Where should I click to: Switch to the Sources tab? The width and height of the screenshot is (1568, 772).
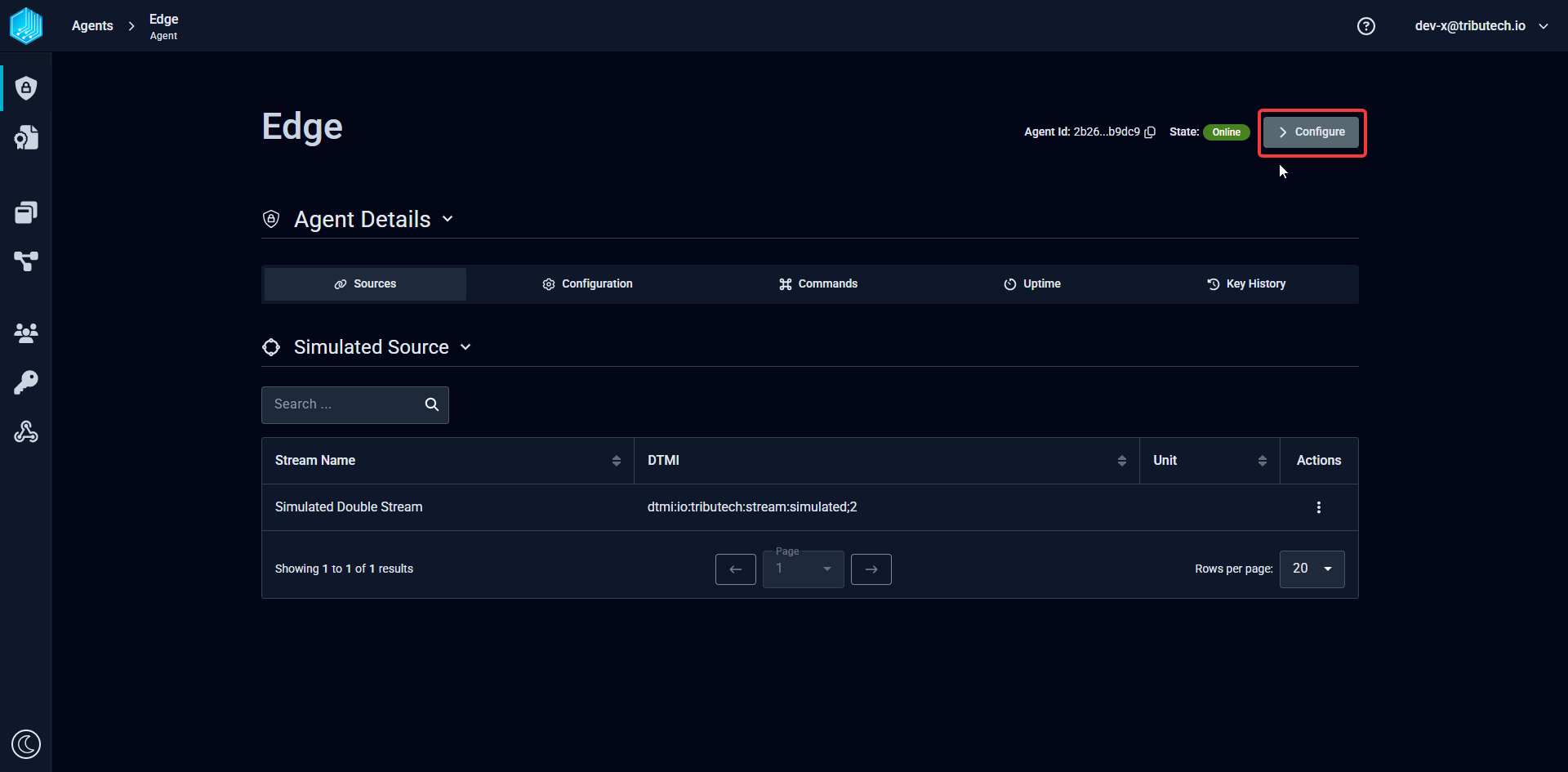[x=365, y=284]
